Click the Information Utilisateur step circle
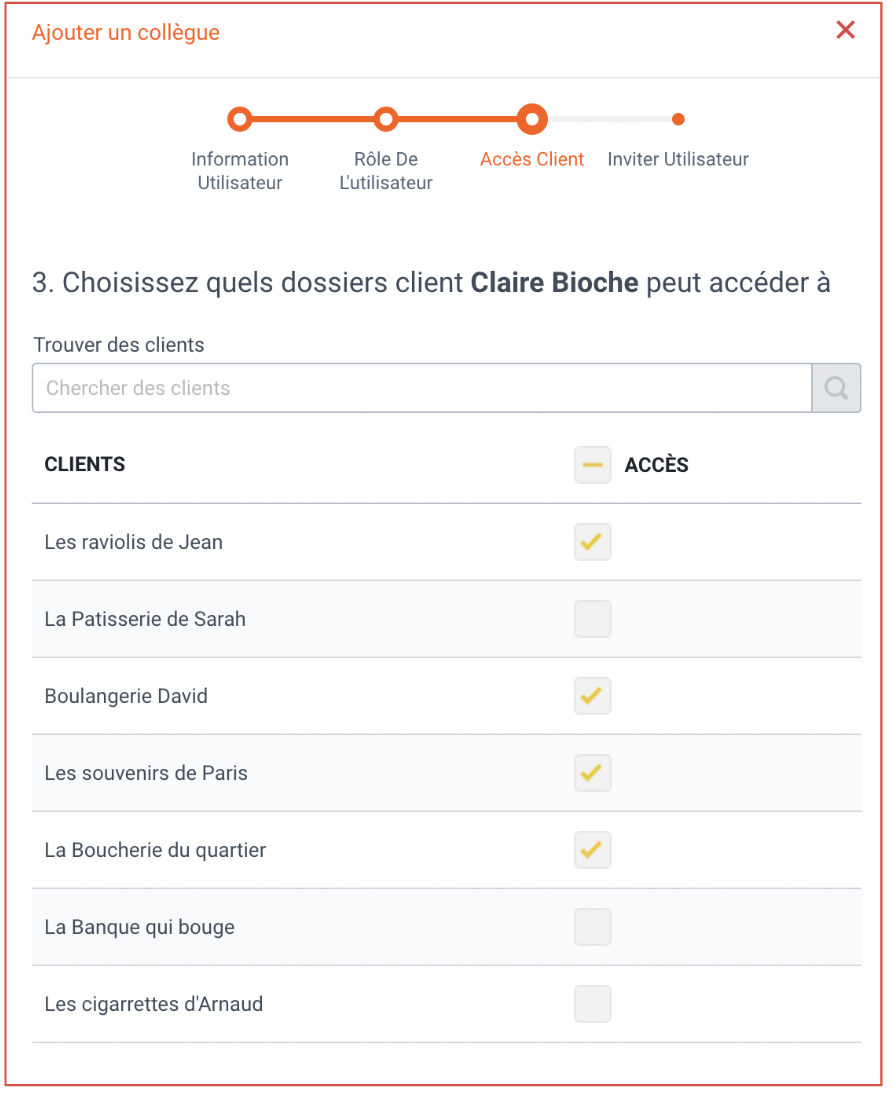892x1096 pixels. [x=240, y=120]
